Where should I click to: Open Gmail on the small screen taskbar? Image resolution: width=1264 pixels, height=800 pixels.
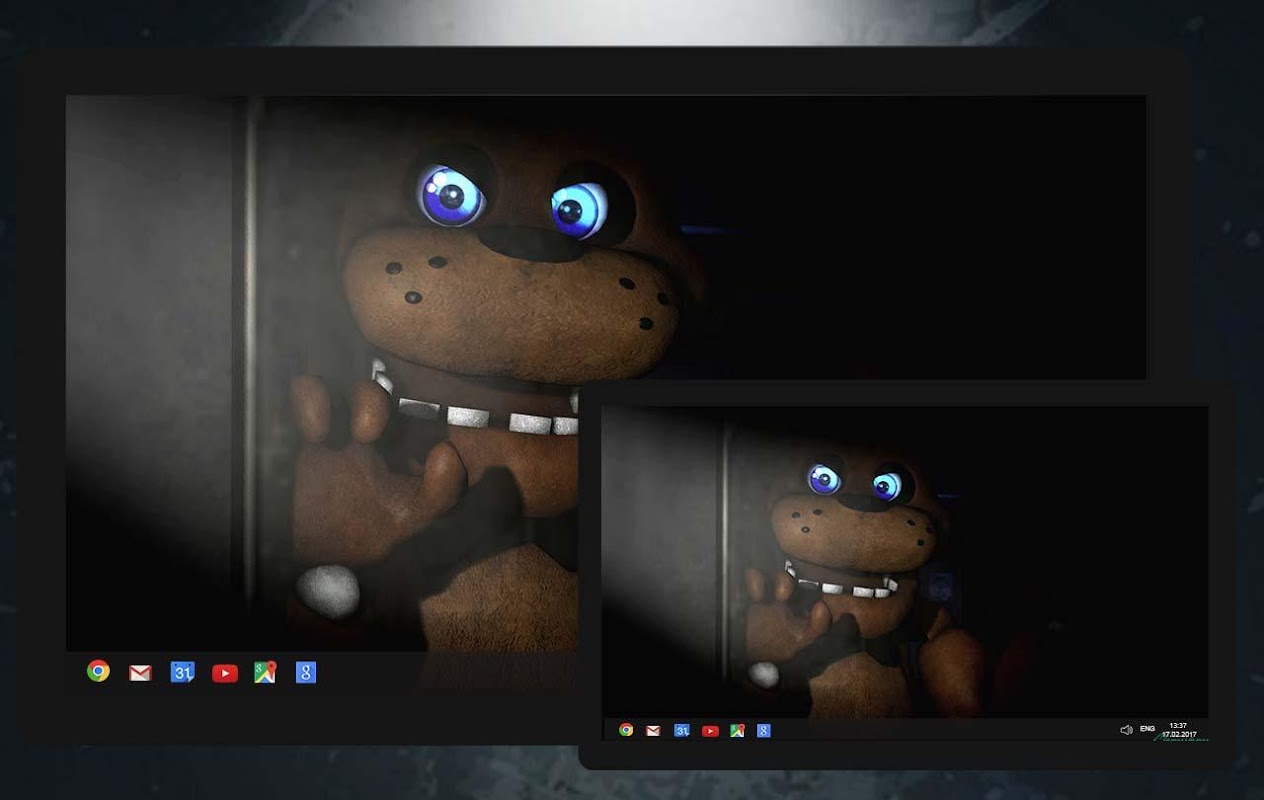pos(653,730)
